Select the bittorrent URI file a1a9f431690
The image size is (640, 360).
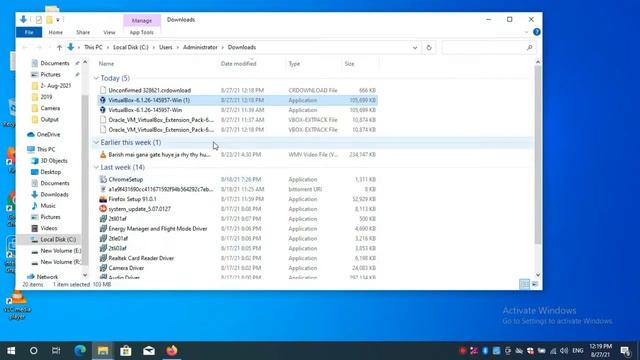point(161,189)
